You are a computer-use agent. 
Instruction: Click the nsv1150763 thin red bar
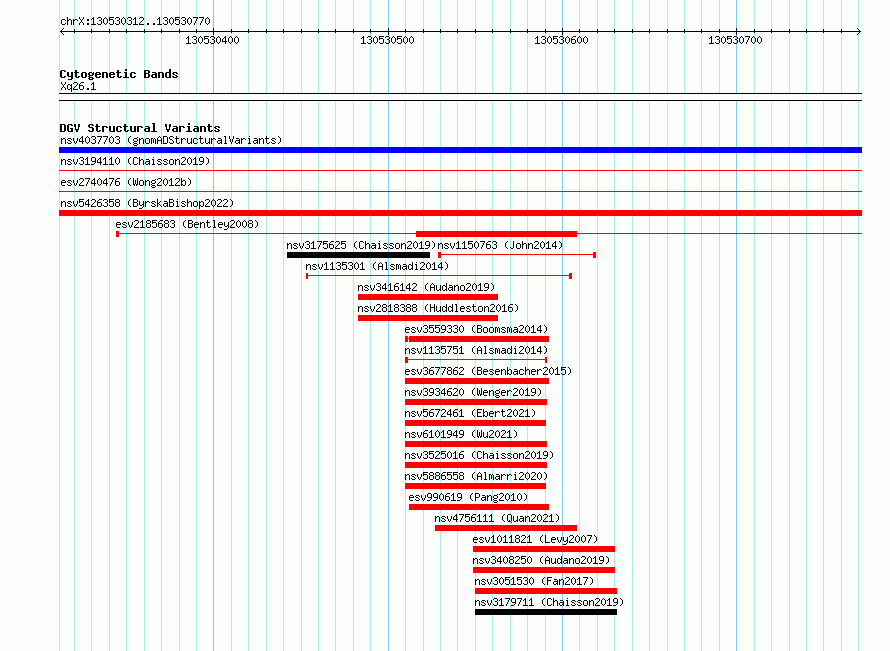coord(517,255)
